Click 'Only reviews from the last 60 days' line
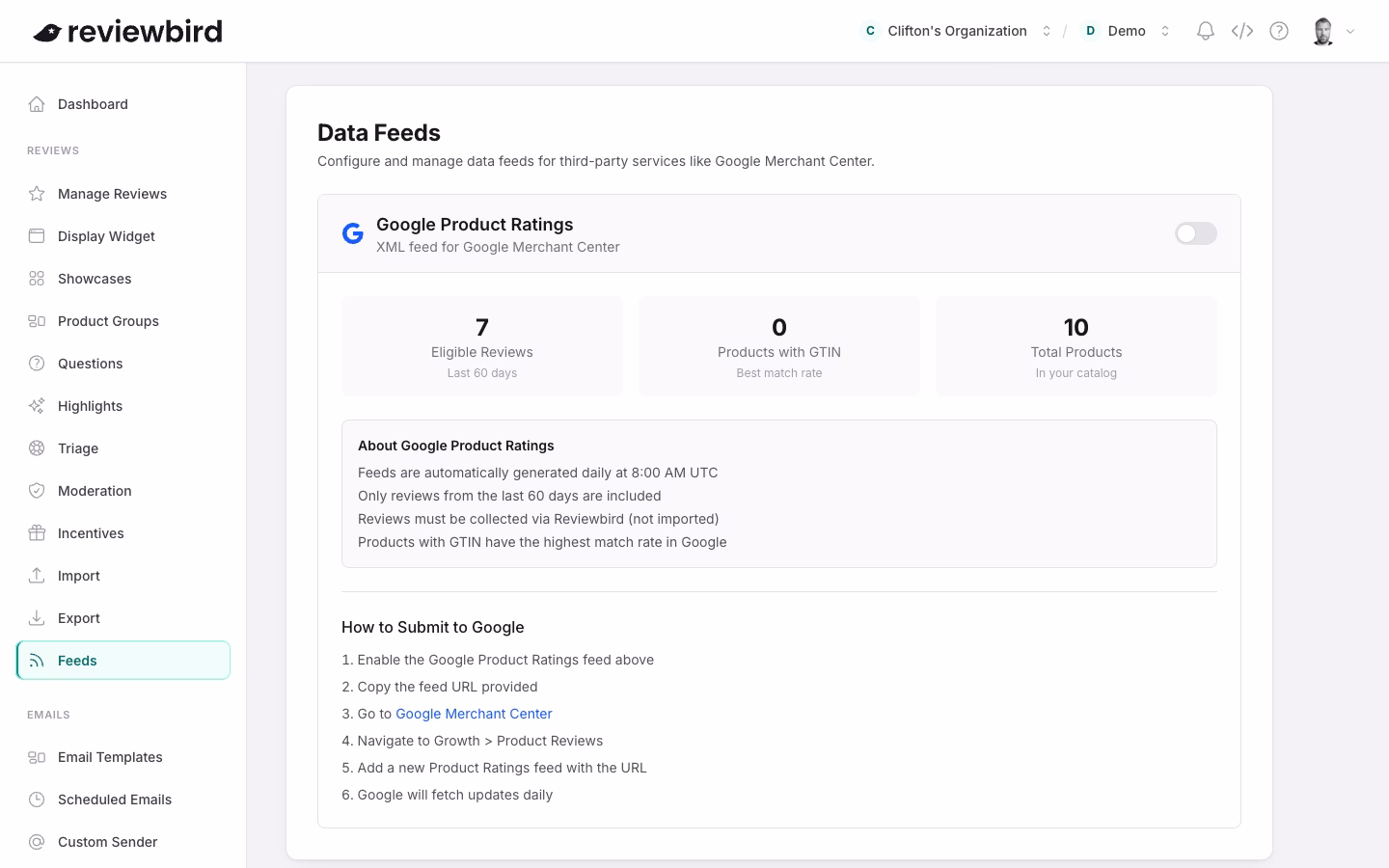The width and height of the screenshot is (1389, 868). tap(509, 496)
